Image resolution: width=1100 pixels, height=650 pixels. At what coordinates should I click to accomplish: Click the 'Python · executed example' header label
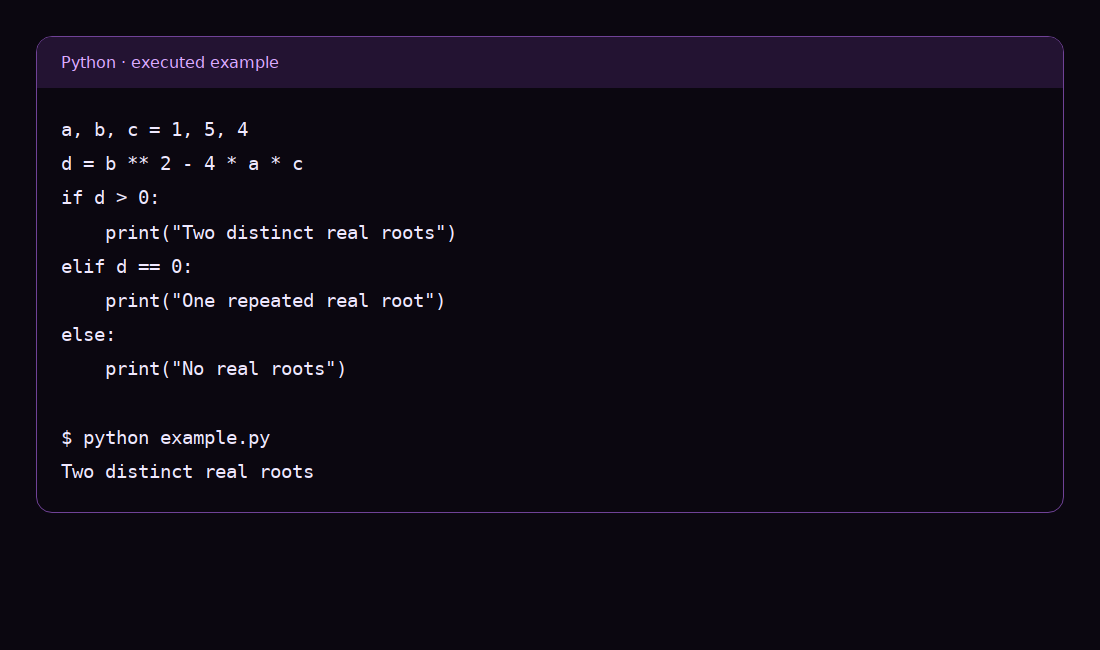(170, 62)
